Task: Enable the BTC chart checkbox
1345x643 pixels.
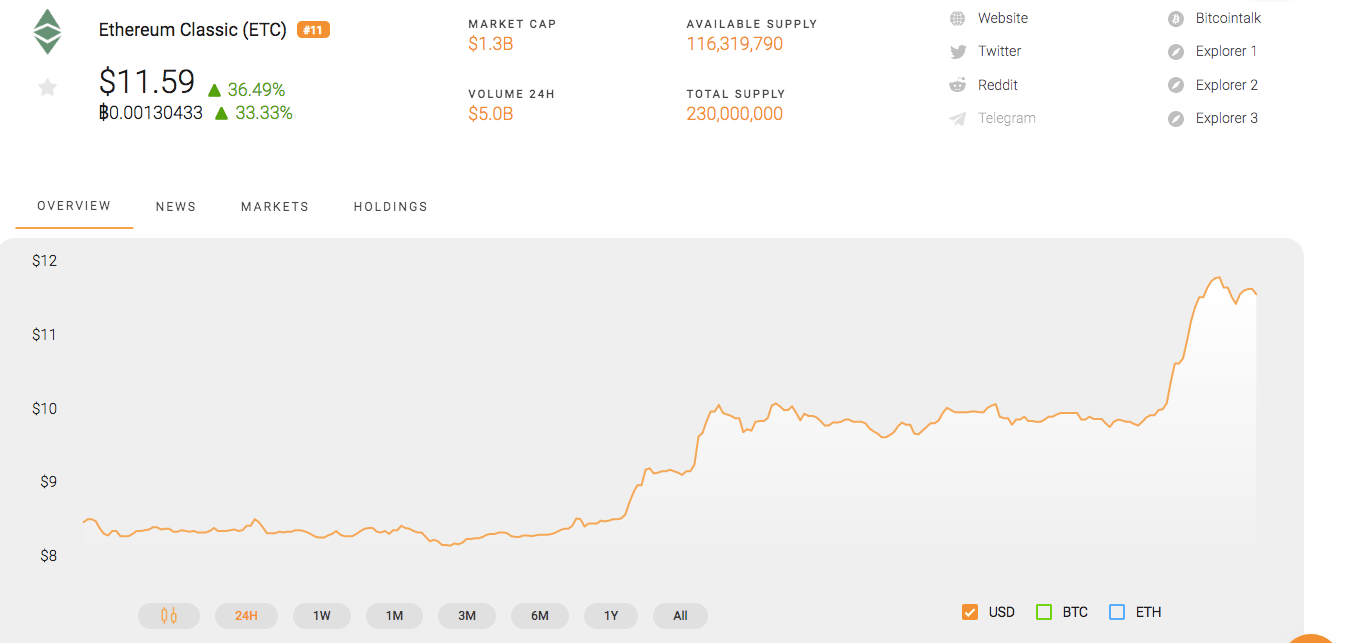Action: (x=1044, y=612)
